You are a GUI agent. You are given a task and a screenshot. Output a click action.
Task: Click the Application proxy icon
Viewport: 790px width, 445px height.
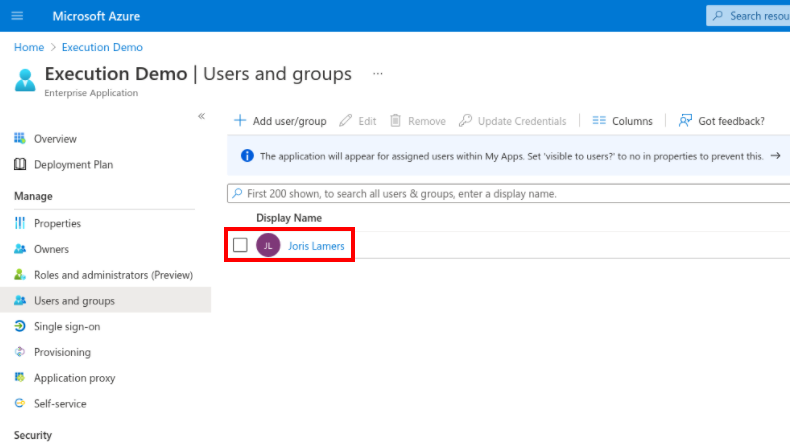click(x=20, y=377)
